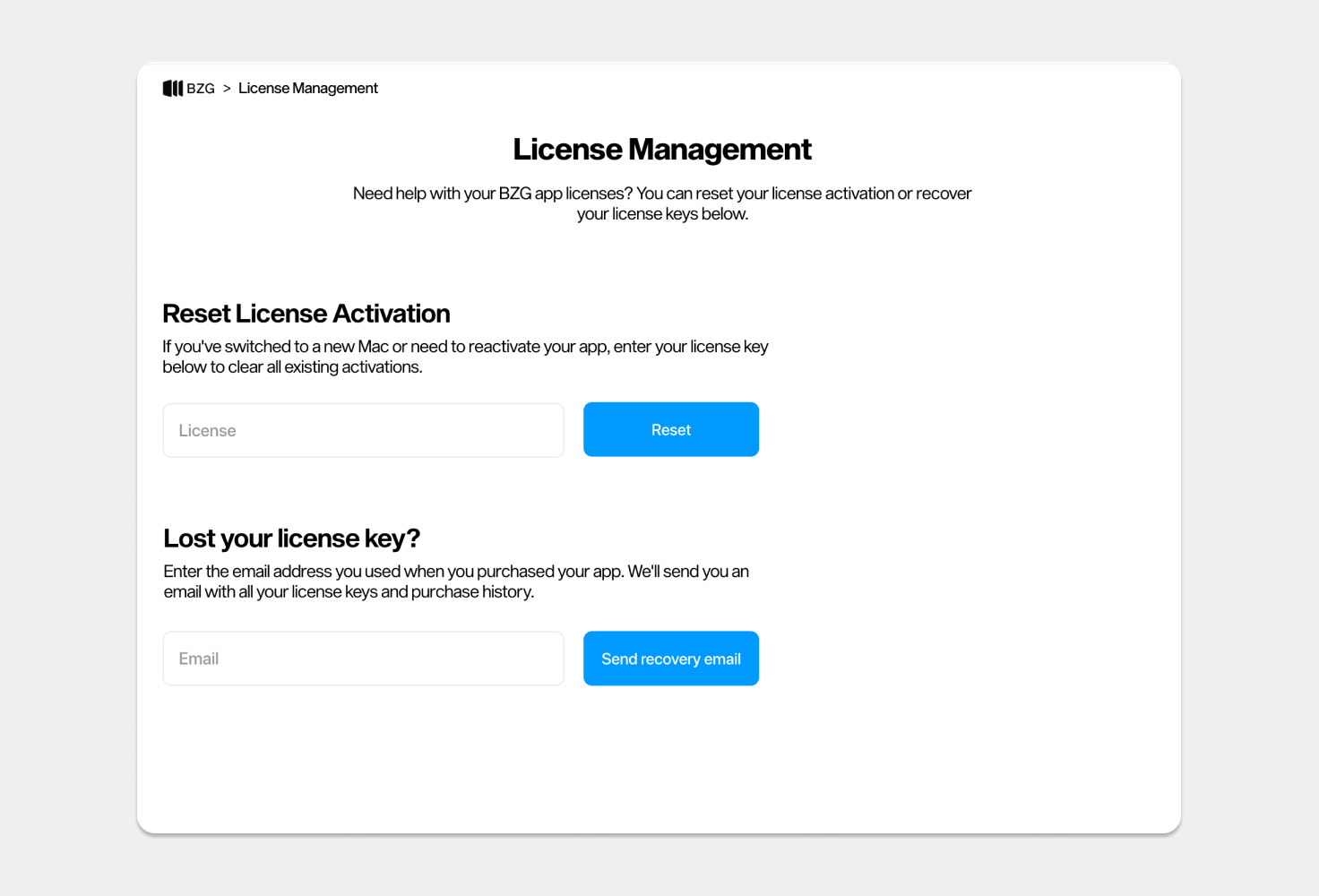Click the 'Enter the email address you used' paragraph

(456, 582)
